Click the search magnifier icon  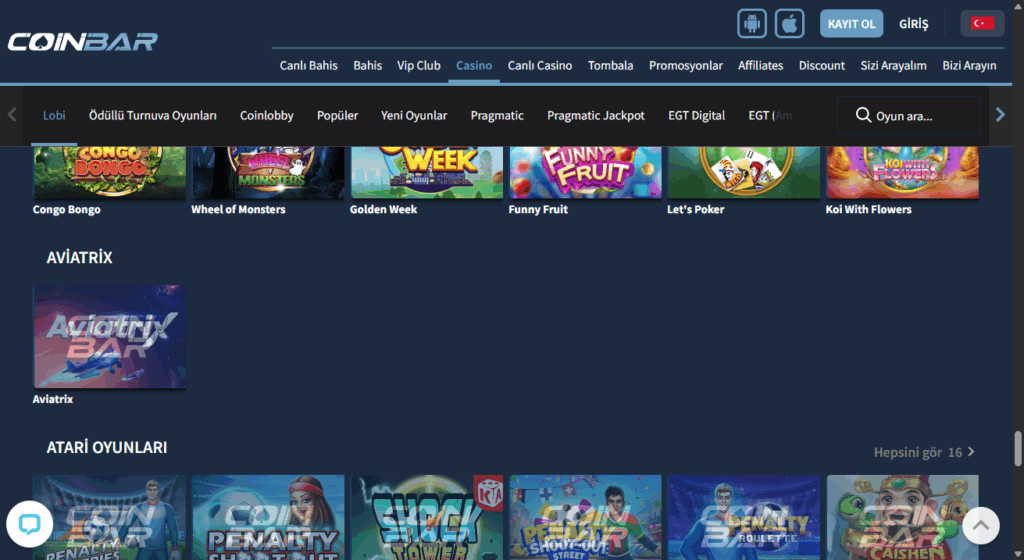click(x=863, y=116)
